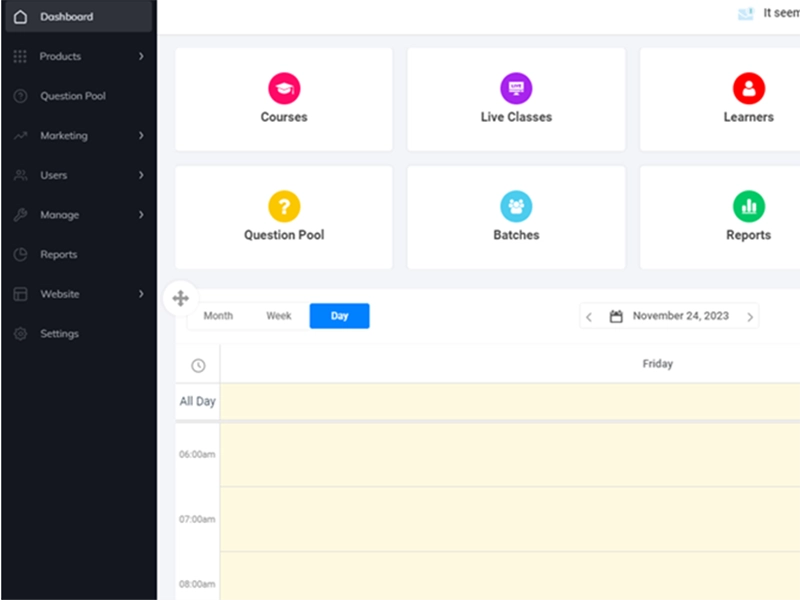The image size is (800, 600).
Task: Open the Products menu label
Action: [60, 56]
